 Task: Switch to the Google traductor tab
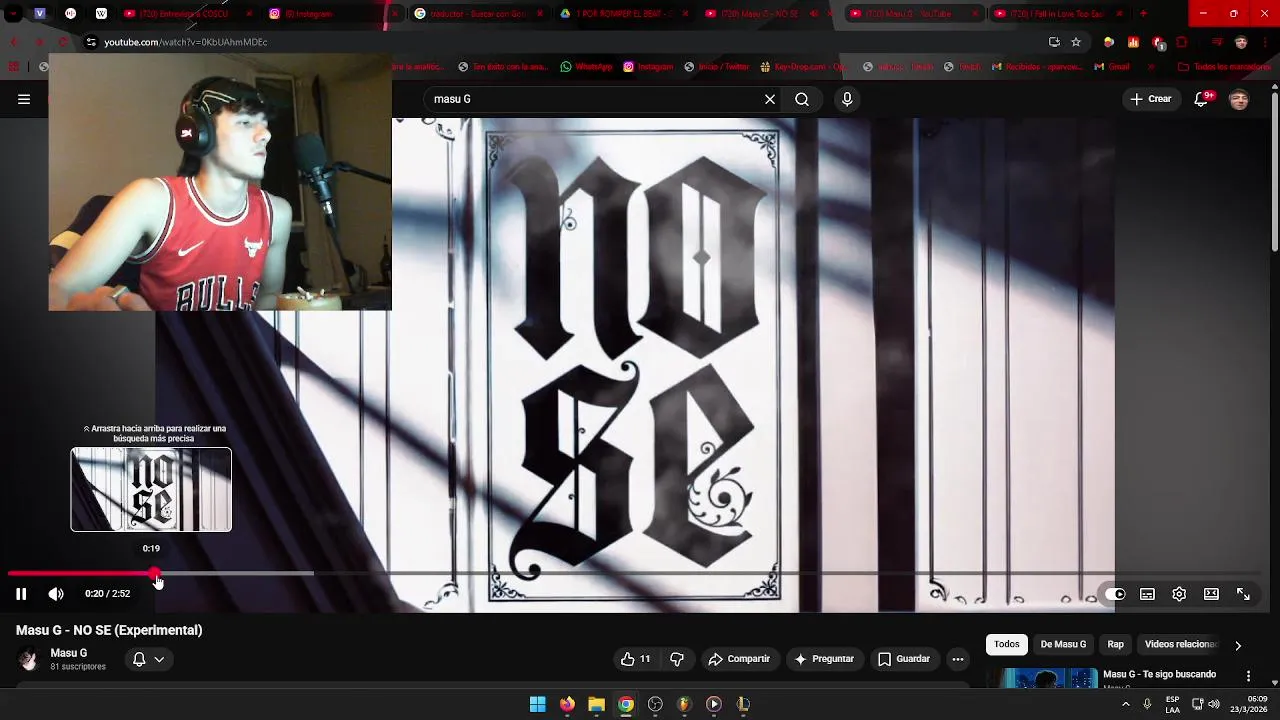click(x=477, y=14)
